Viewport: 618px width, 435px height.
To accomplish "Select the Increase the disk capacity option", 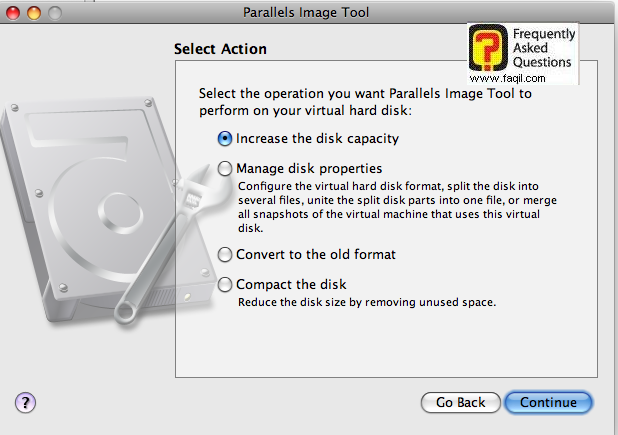I will tap(225, 138).
